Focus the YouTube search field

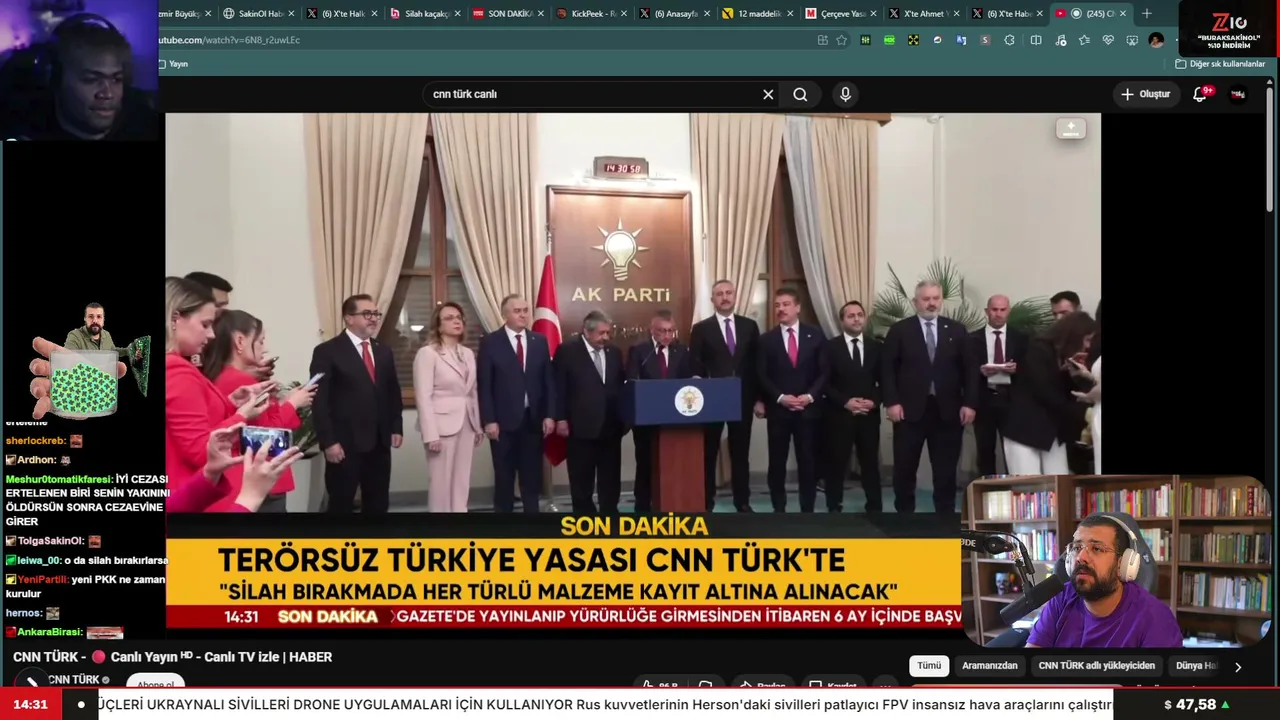click(x=594, y=94)
